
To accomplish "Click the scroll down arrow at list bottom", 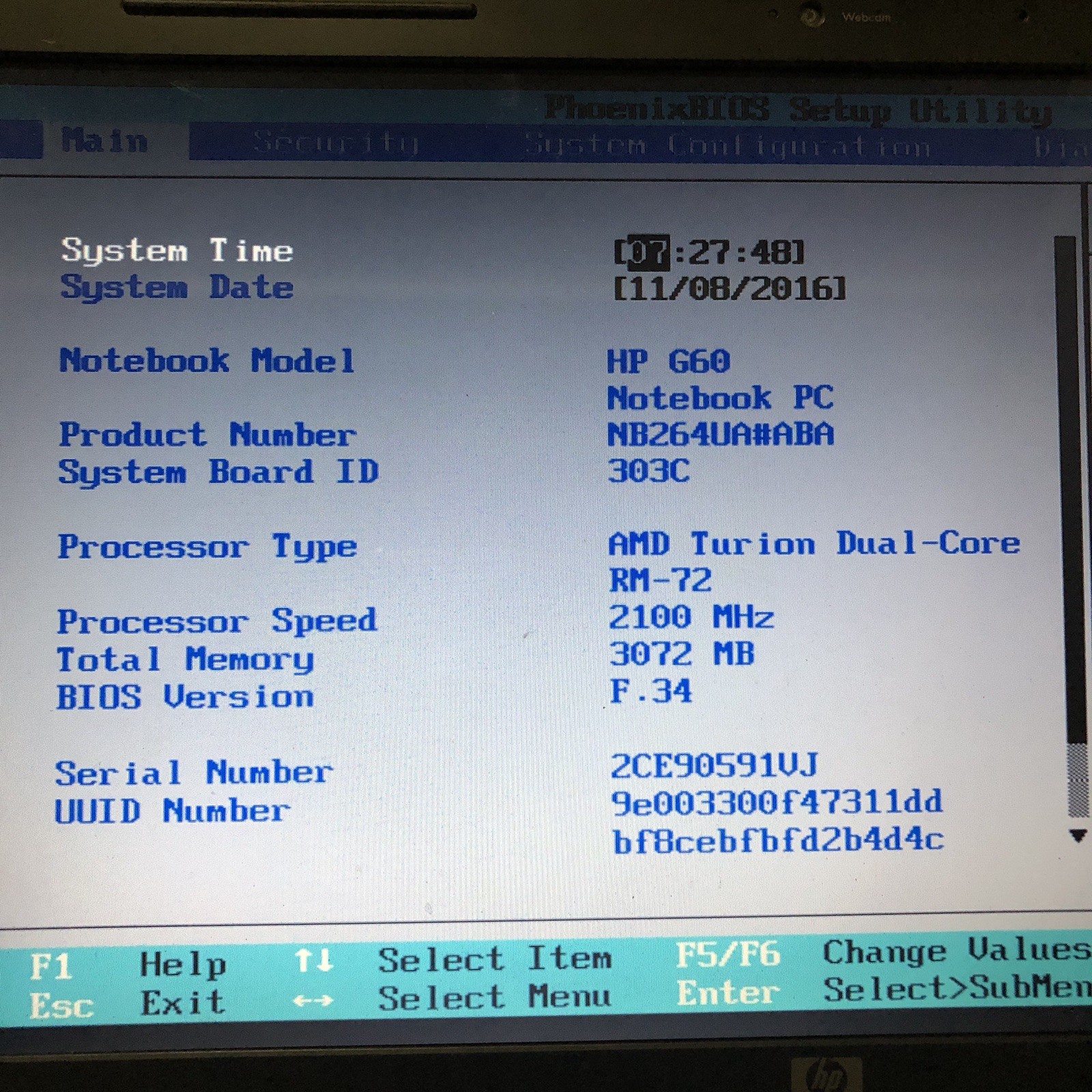I will click(1078, 835).
